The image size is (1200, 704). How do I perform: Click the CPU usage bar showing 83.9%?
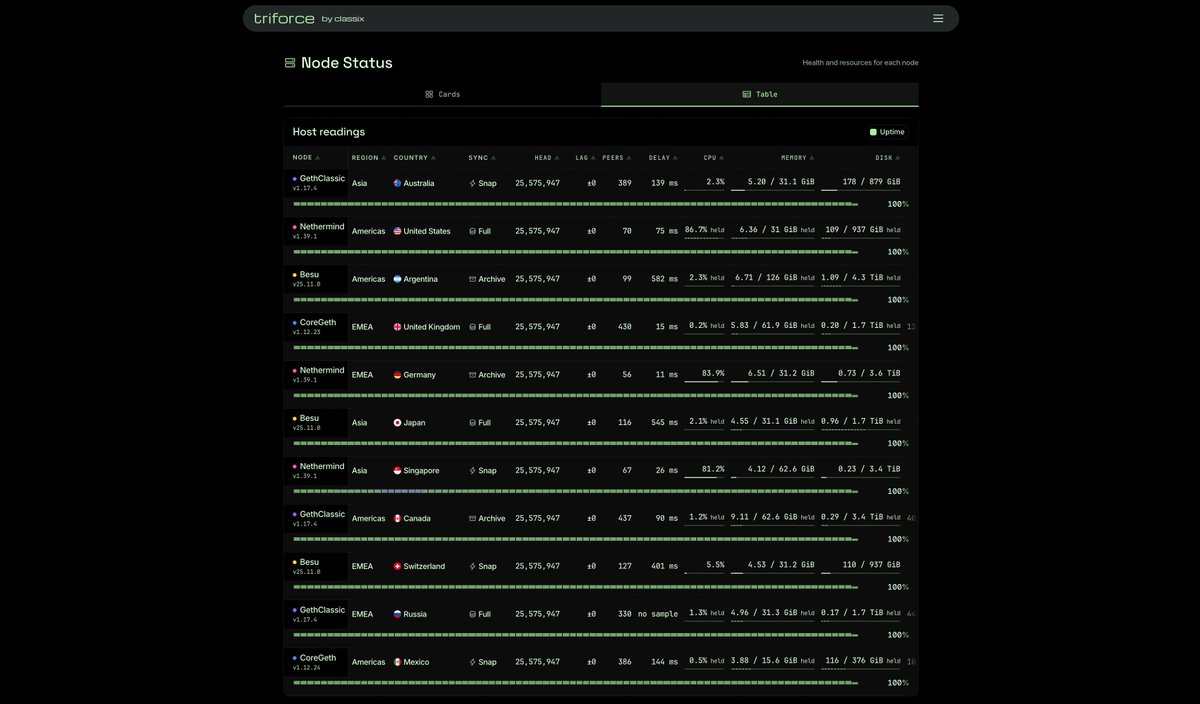coord(704,382)
